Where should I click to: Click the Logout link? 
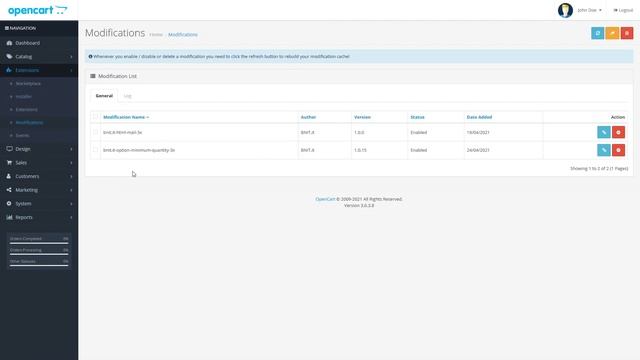tap(623, 10)
